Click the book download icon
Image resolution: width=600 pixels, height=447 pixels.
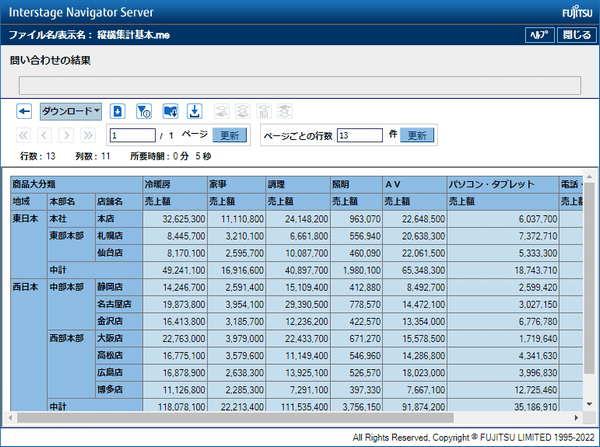coord(170,111)
